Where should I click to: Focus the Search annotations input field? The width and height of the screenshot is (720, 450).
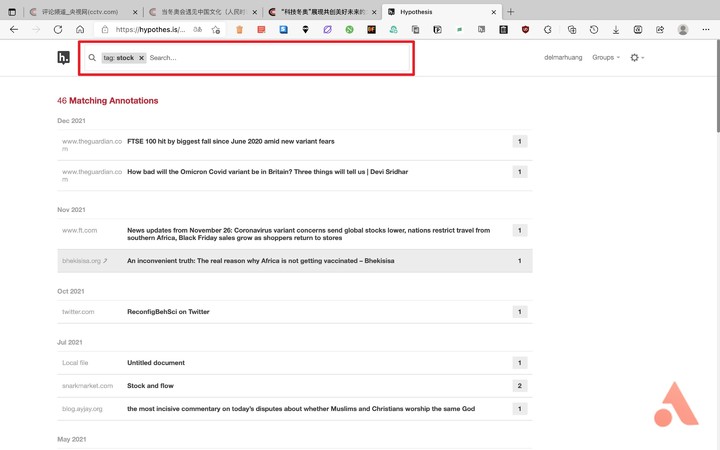278,58
